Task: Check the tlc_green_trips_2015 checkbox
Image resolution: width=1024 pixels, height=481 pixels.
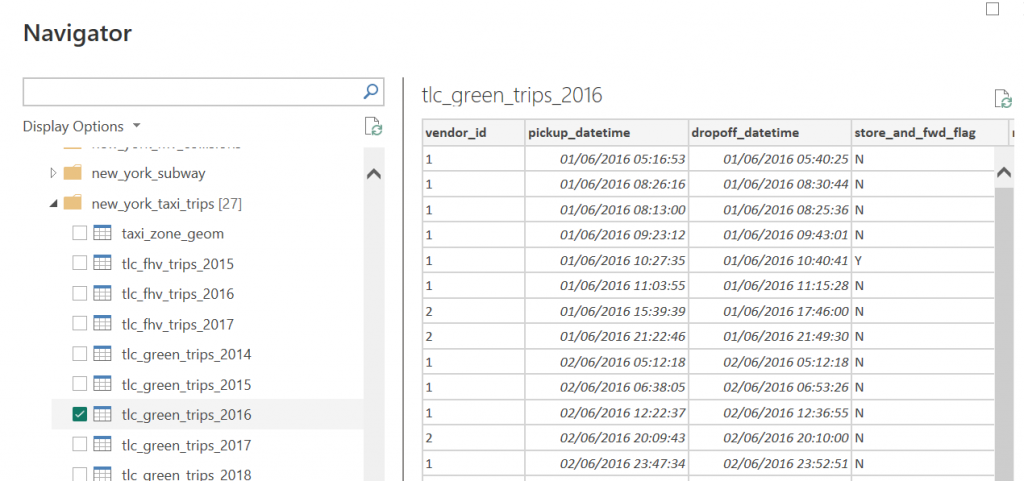Action: click(80, 385)
